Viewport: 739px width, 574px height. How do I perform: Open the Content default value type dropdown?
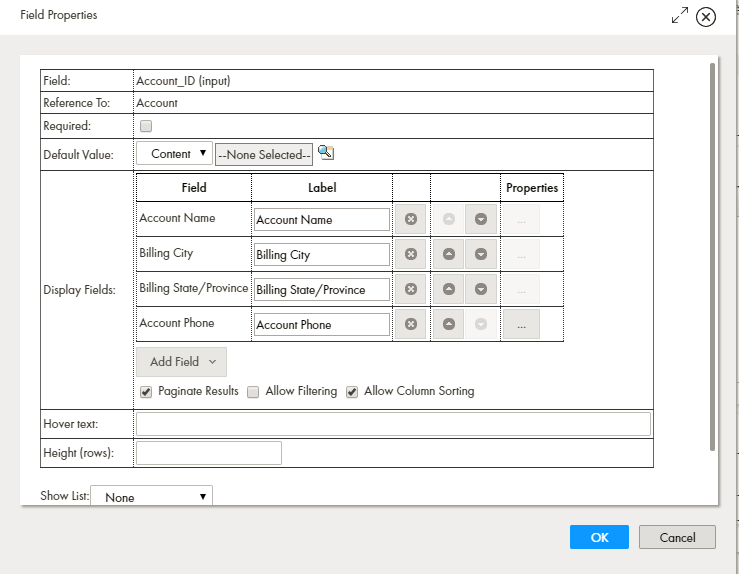click(x=174, y=154)
